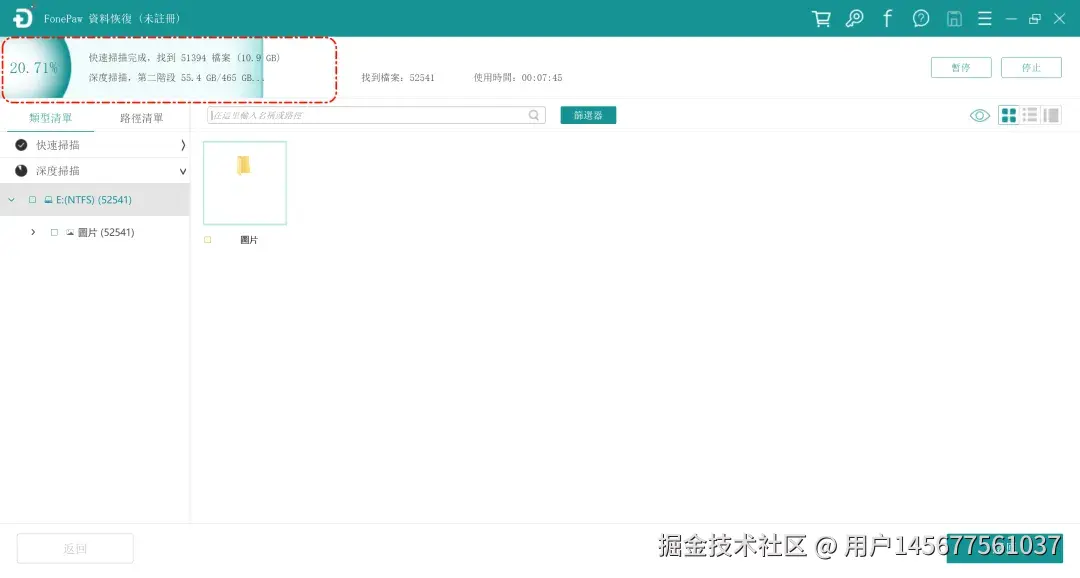
Task: Switch to the list view mode
Action: [1030, 114]
